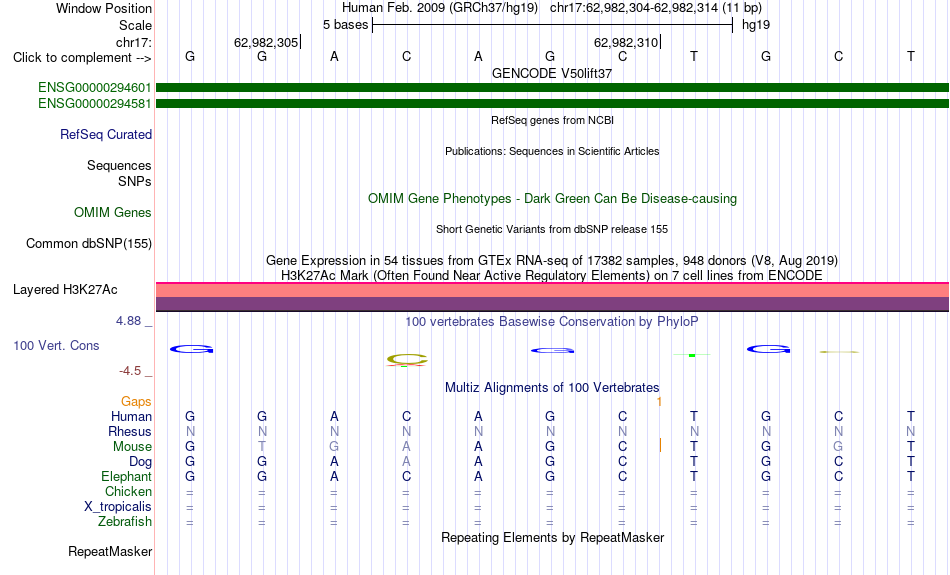This screenshot has height=575, width=950.
Task: Click the '5 bases' scale label
Action: click(x=345, y=25)
